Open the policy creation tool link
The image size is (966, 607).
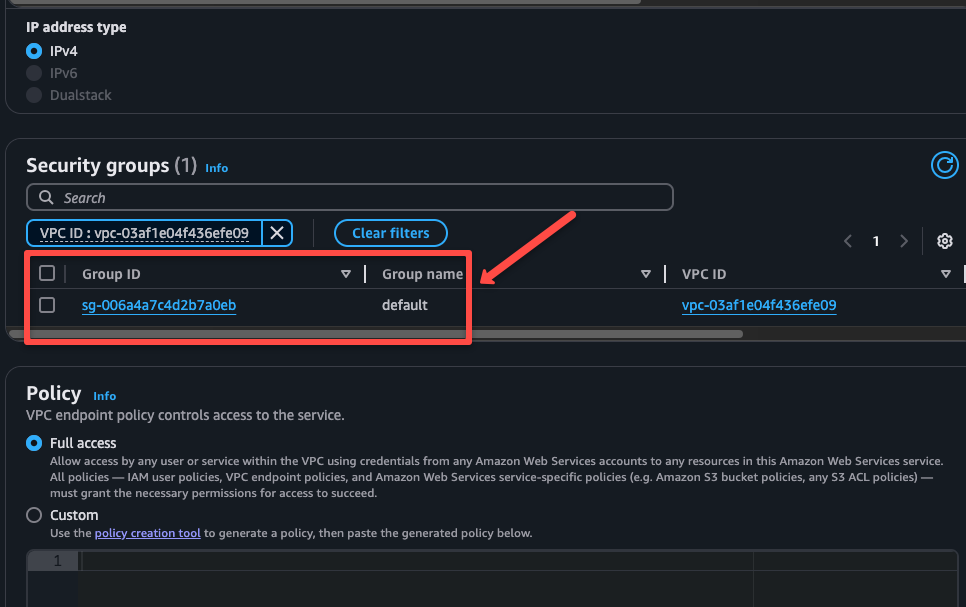(x=147, y=533)
